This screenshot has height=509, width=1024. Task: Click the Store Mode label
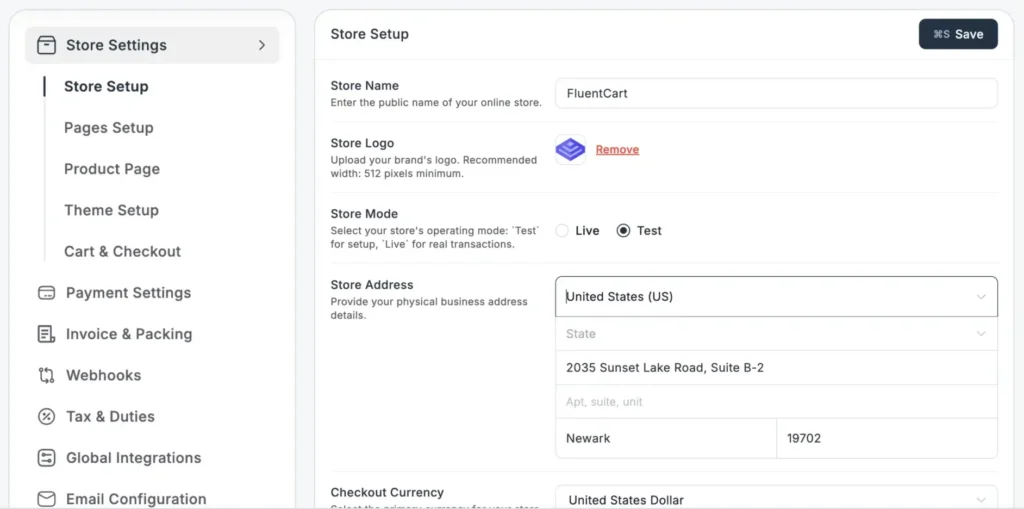coord(364,214)
